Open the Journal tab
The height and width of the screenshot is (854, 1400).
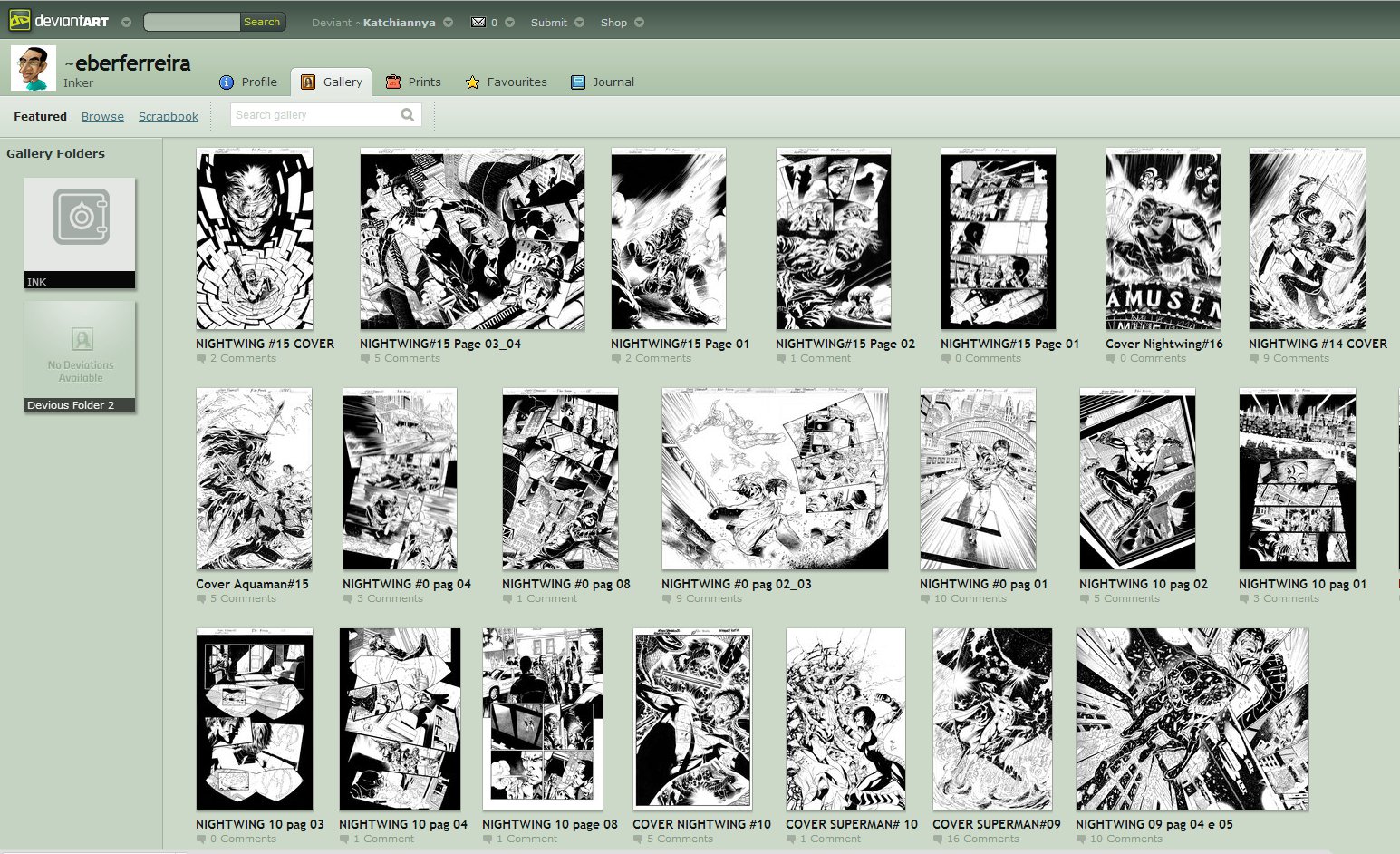(x=603, y=82)
